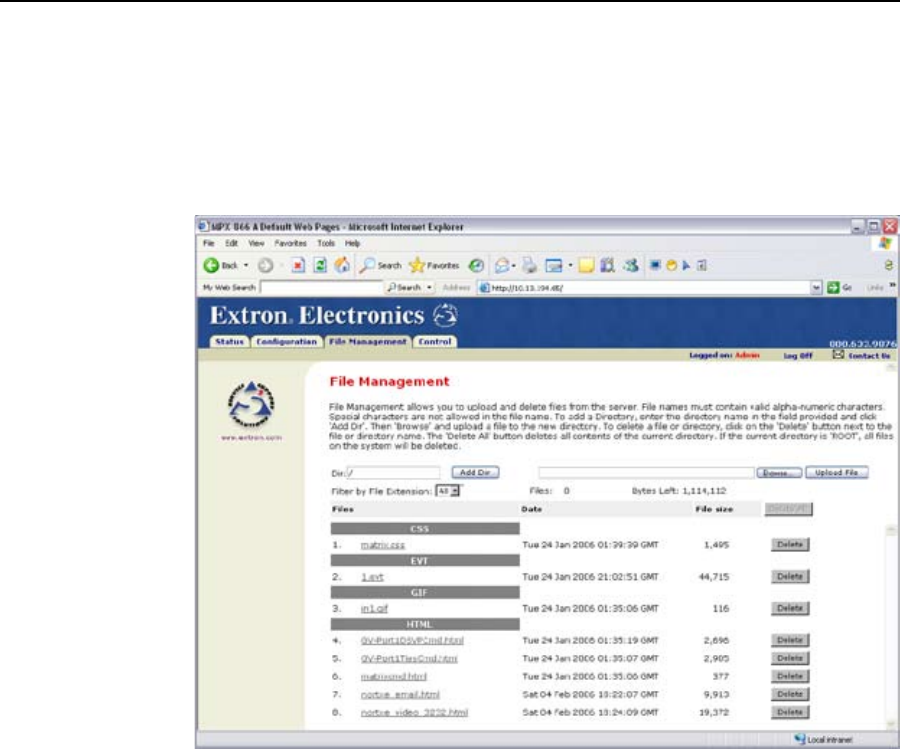
Task: Click the Delete All button
Action: pyautogui.click(x=788, y=509)
